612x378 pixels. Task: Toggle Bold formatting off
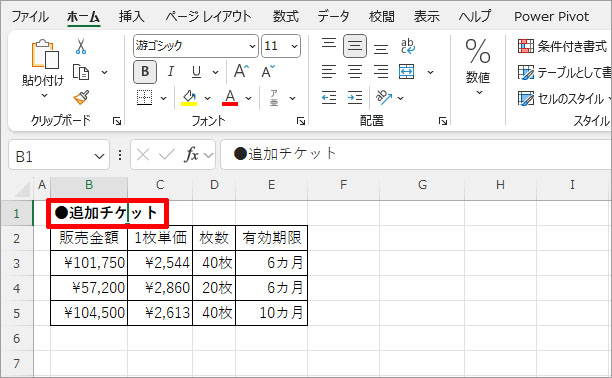(145, 72)
